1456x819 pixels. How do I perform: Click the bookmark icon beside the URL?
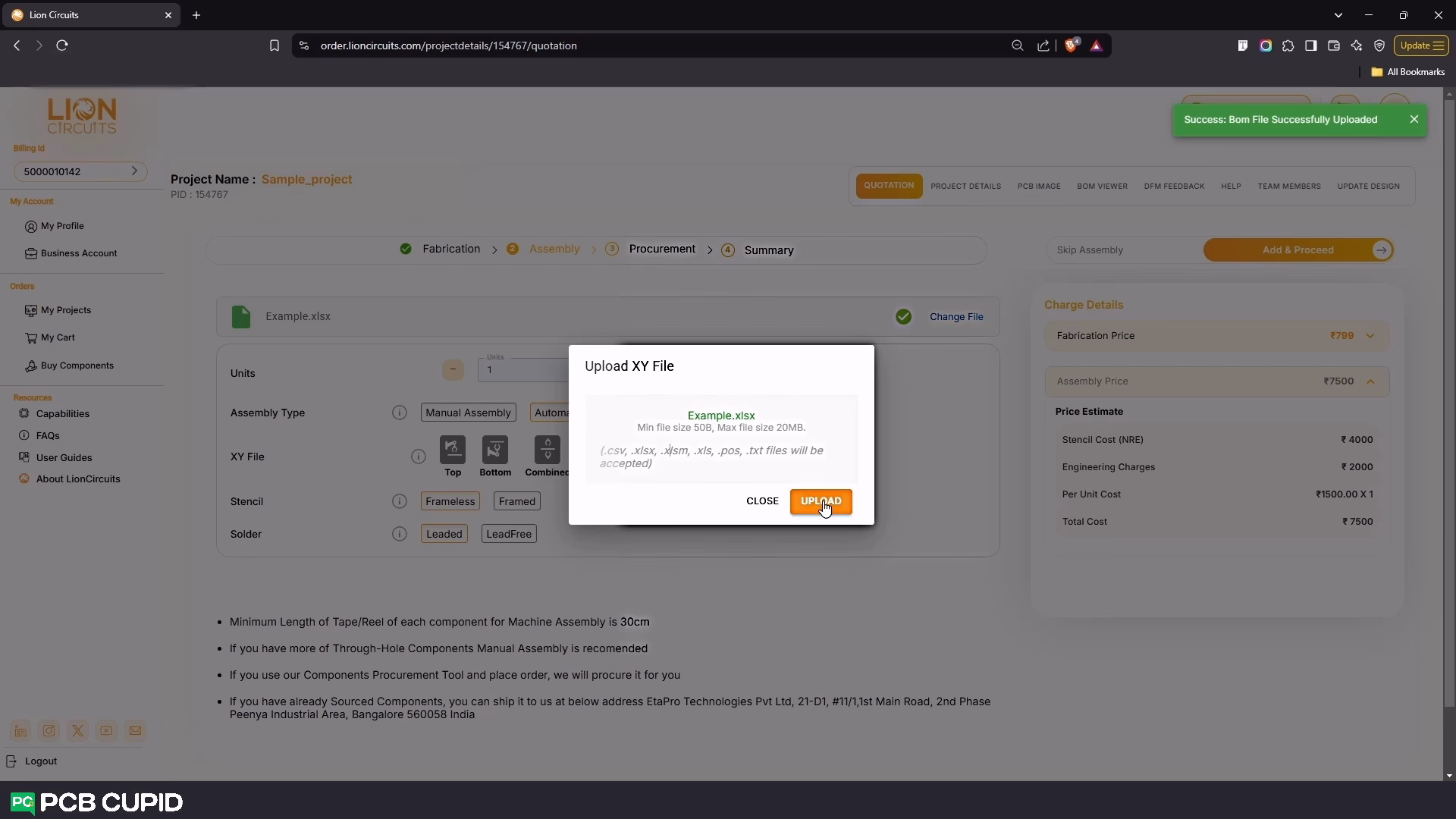[275, 45]
